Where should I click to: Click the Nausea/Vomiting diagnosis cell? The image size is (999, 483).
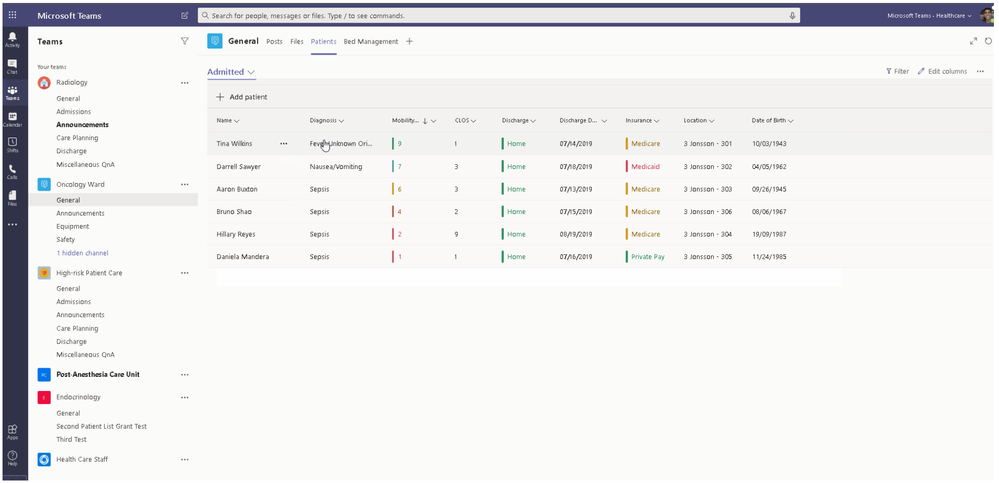pyautogui.click(x=336, y=166)
